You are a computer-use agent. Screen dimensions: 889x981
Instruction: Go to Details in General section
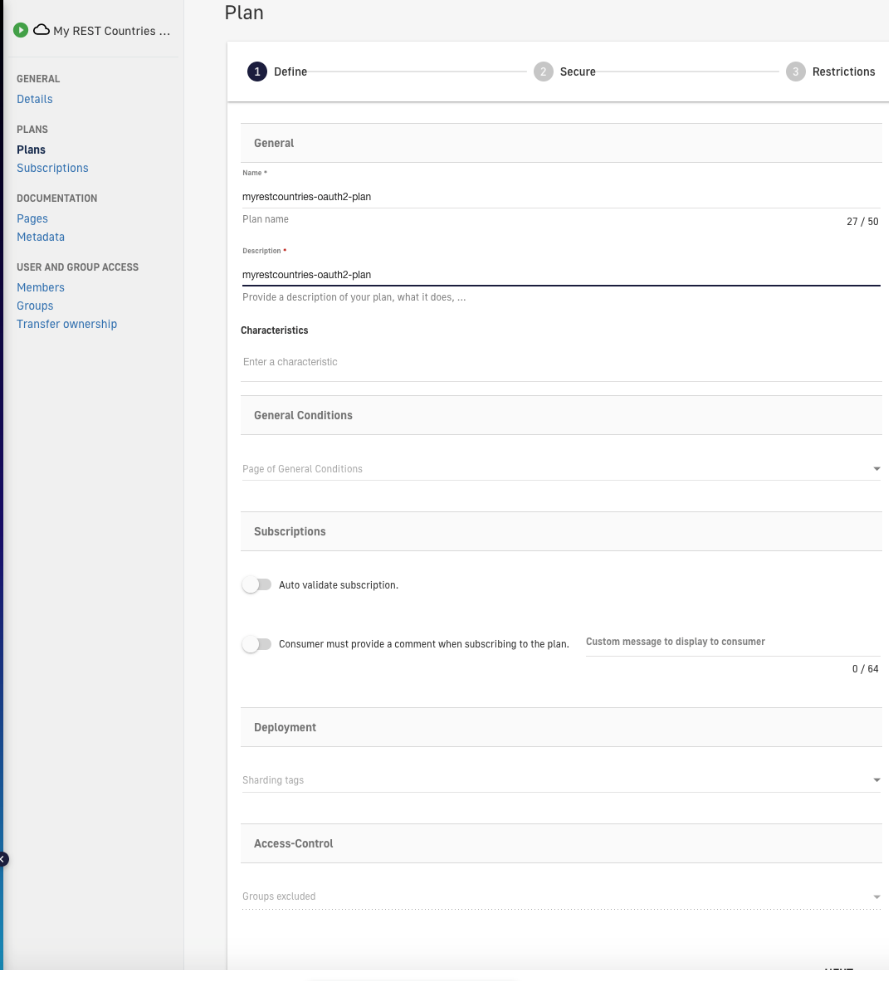[34, 99]
